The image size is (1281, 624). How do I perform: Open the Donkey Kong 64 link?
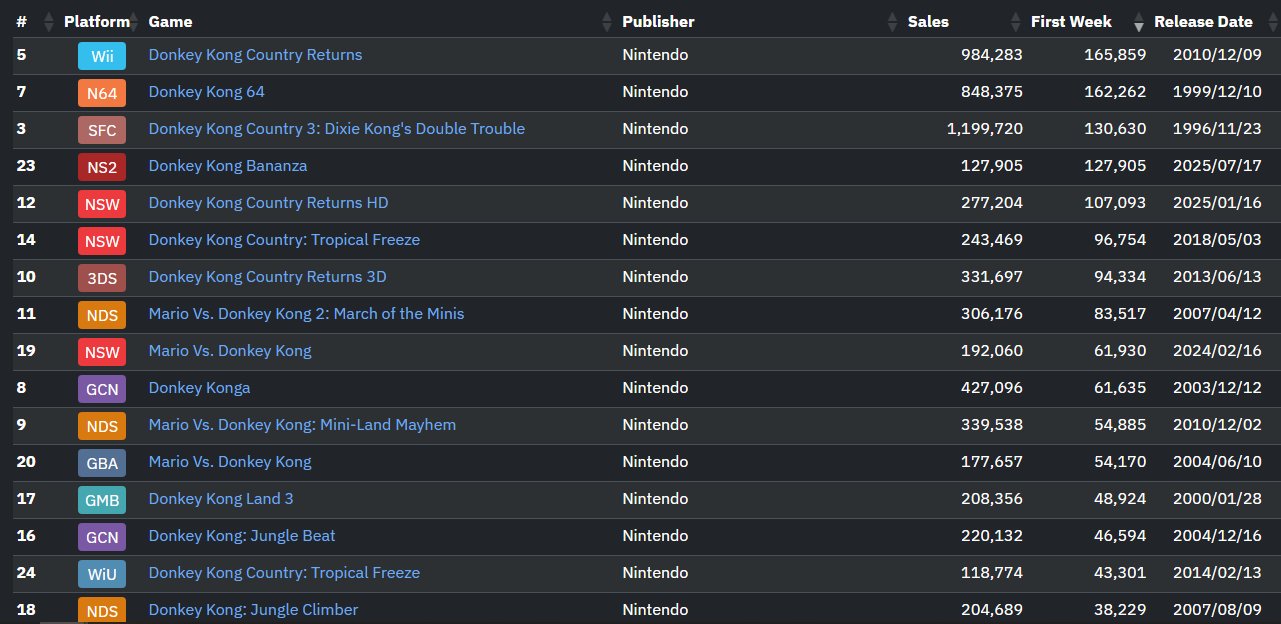point(207,92)
